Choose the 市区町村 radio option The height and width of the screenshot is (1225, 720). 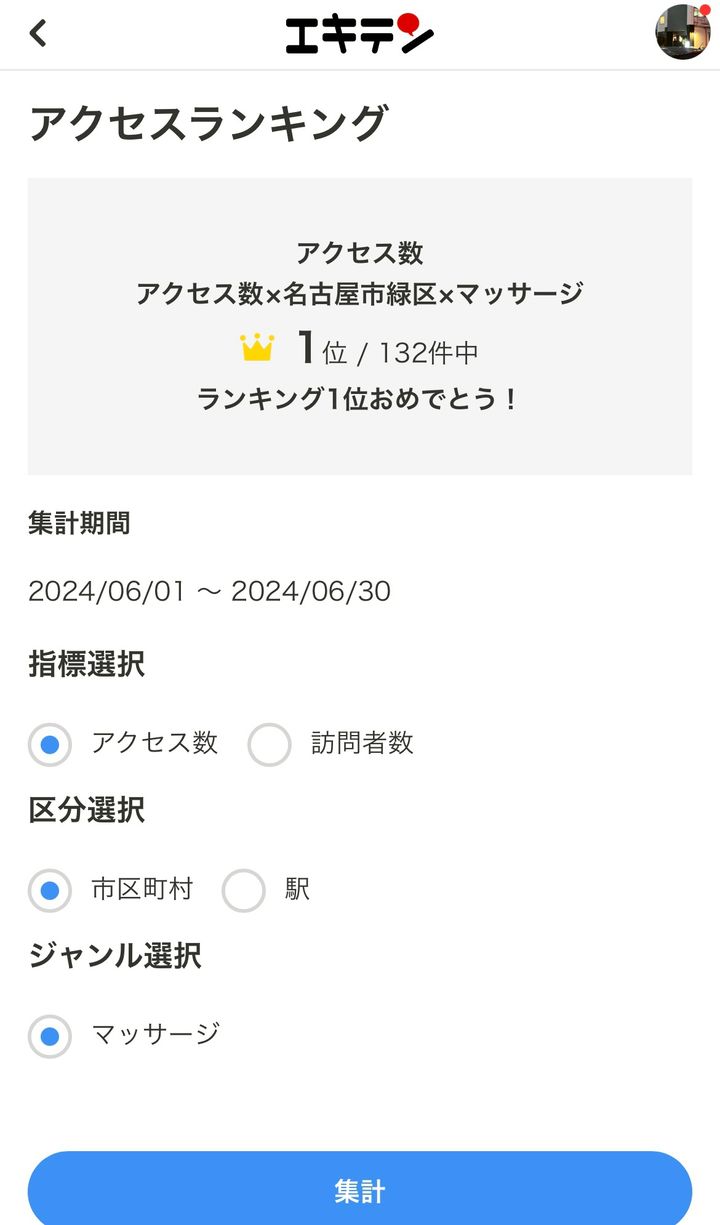50,890
